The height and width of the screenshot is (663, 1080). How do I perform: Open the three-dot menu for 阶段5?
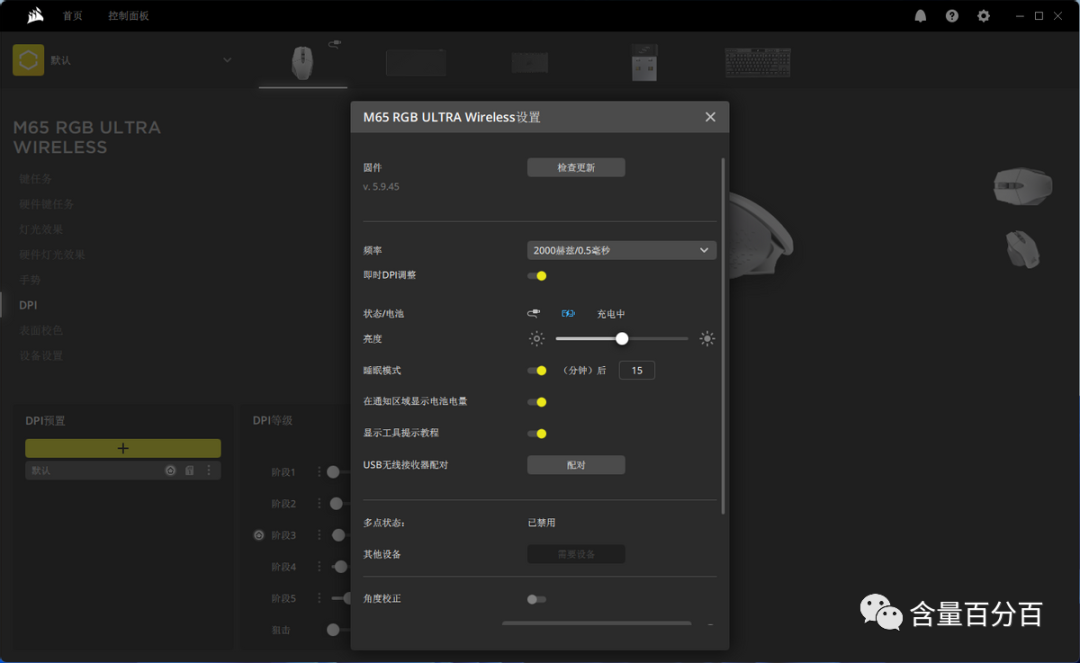coord(319,598)
